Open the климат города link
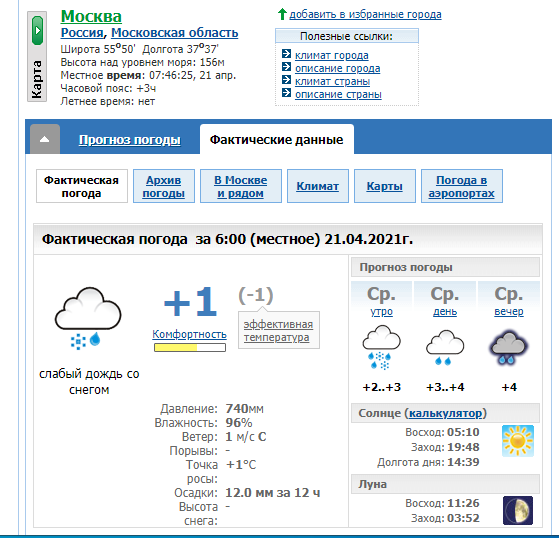Image resolution: width=559 pixels, height=538 pixels. [x=332, y=55]
